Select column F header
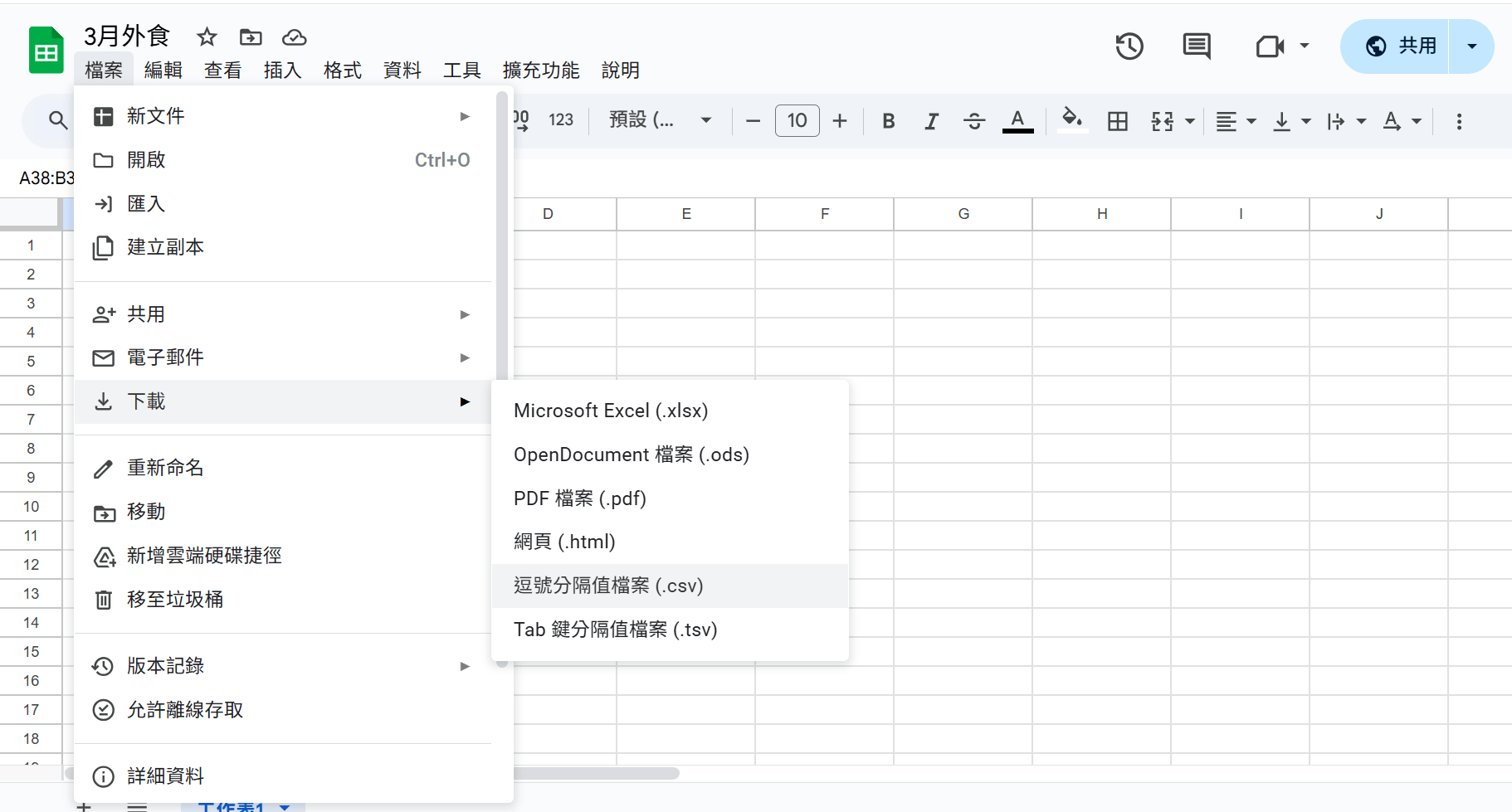This screenshot has width=1512, height=812. [x=825, y=214]
